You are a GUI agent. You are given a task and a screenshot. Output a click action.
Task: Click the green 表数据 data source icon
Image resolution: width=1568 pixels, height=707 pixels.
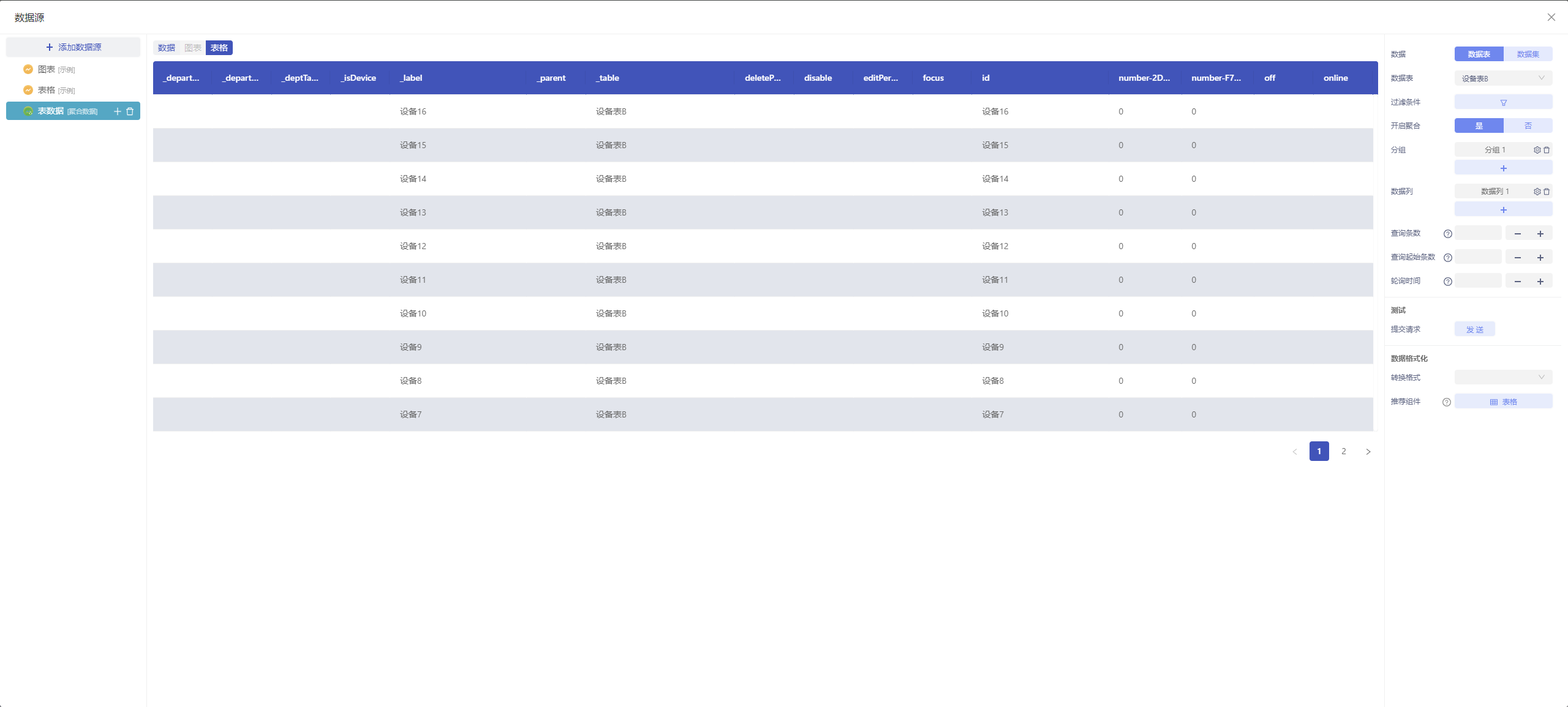(28, 111)
